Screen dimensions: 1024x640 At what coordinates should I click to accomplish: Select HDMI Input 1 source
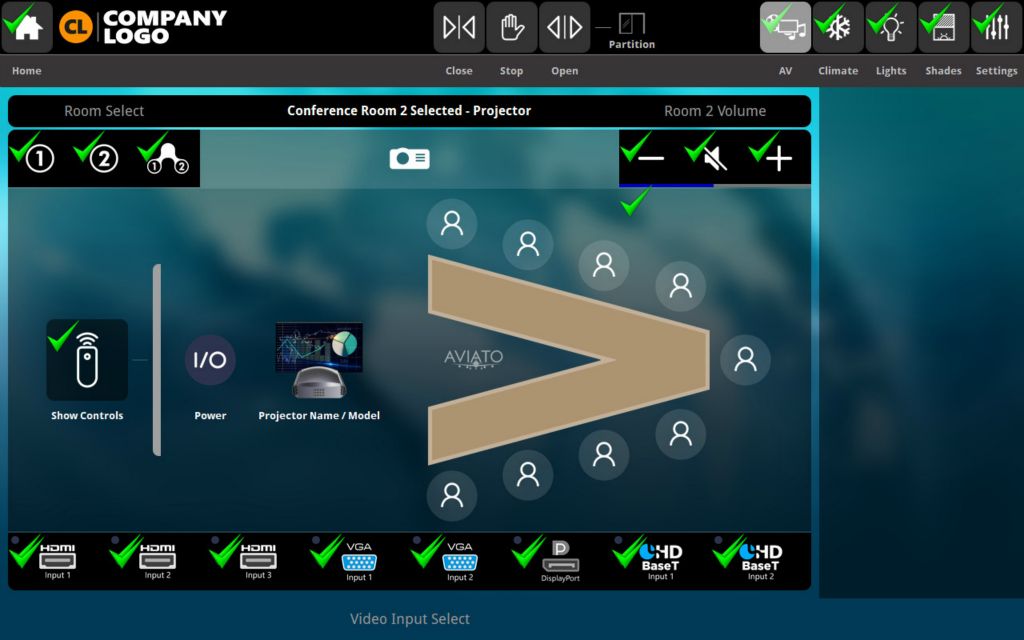(x=58, y=561)
